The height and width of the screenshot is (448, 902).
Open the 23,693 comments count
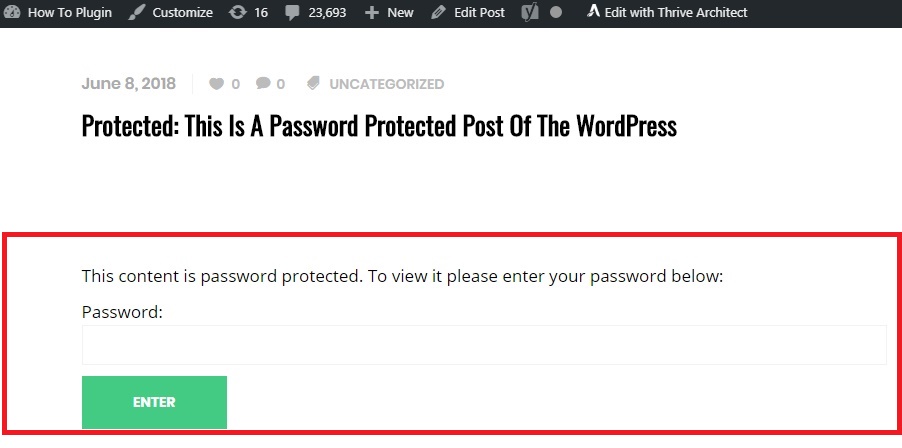pyautogui.click(x=327, y=12)
